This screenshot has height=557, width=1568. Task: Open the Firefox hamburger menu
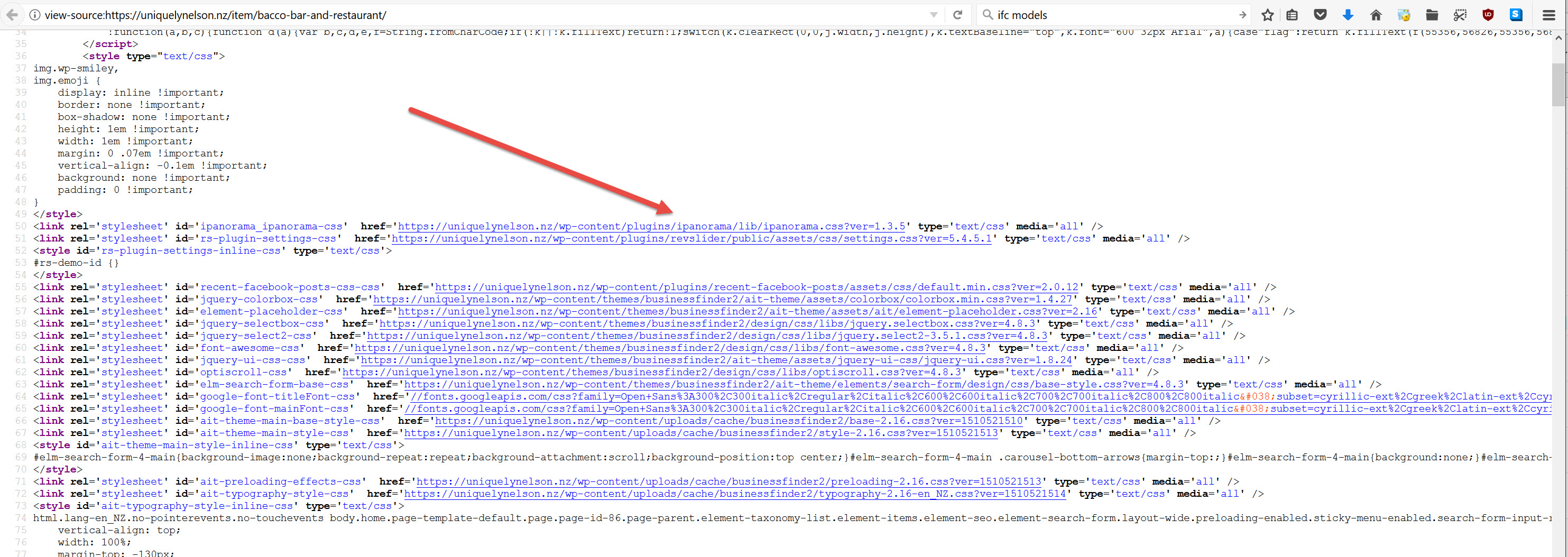coord(1548,15)
